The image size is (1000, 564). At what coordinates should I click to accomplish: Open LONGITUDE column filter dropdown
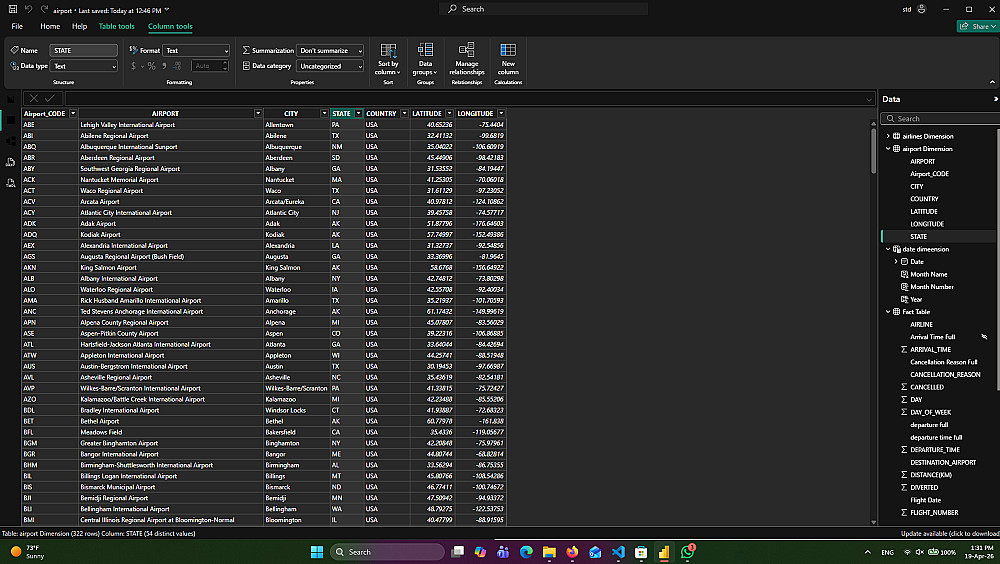[x=501, y=114]
